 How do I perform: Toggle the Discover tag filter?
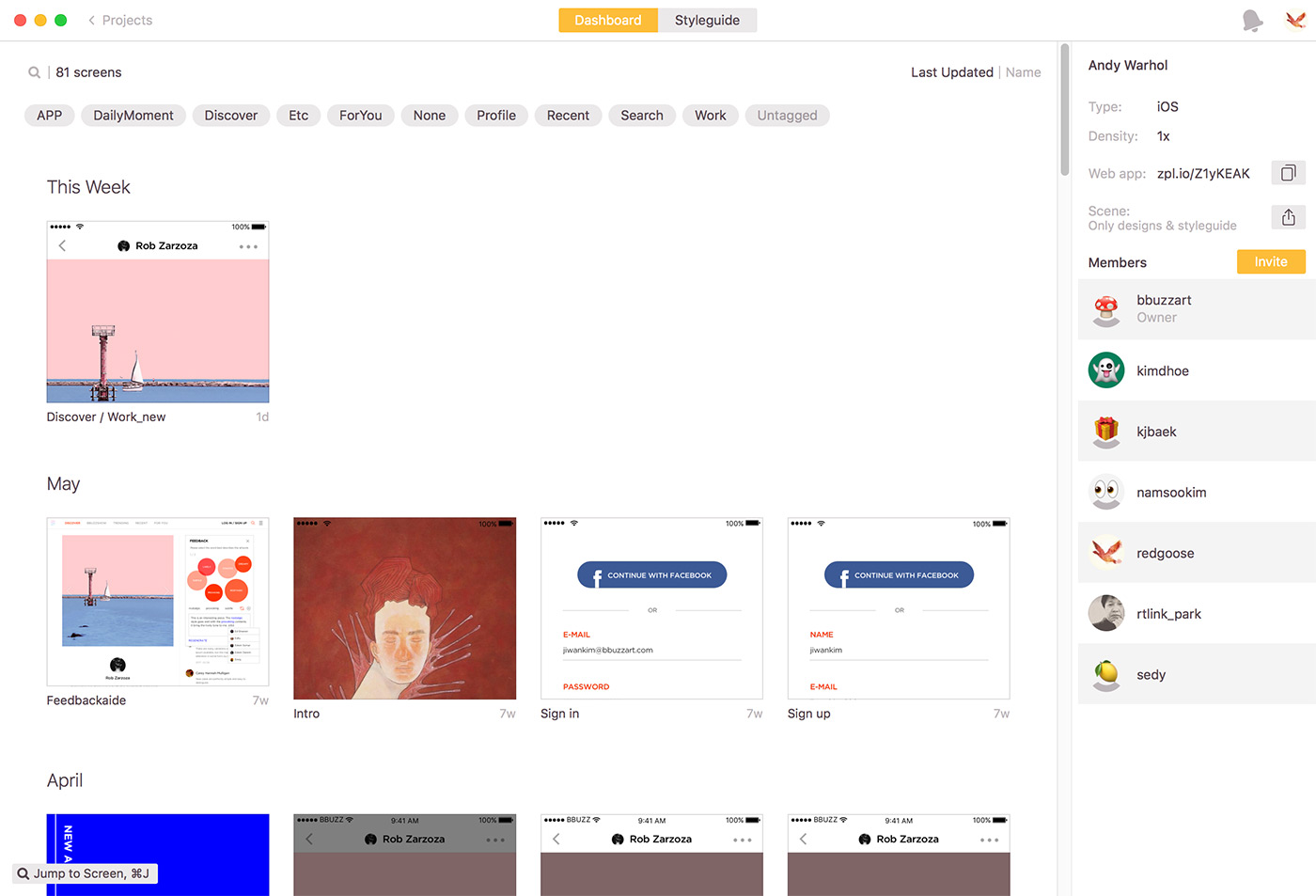coord(230,116)
